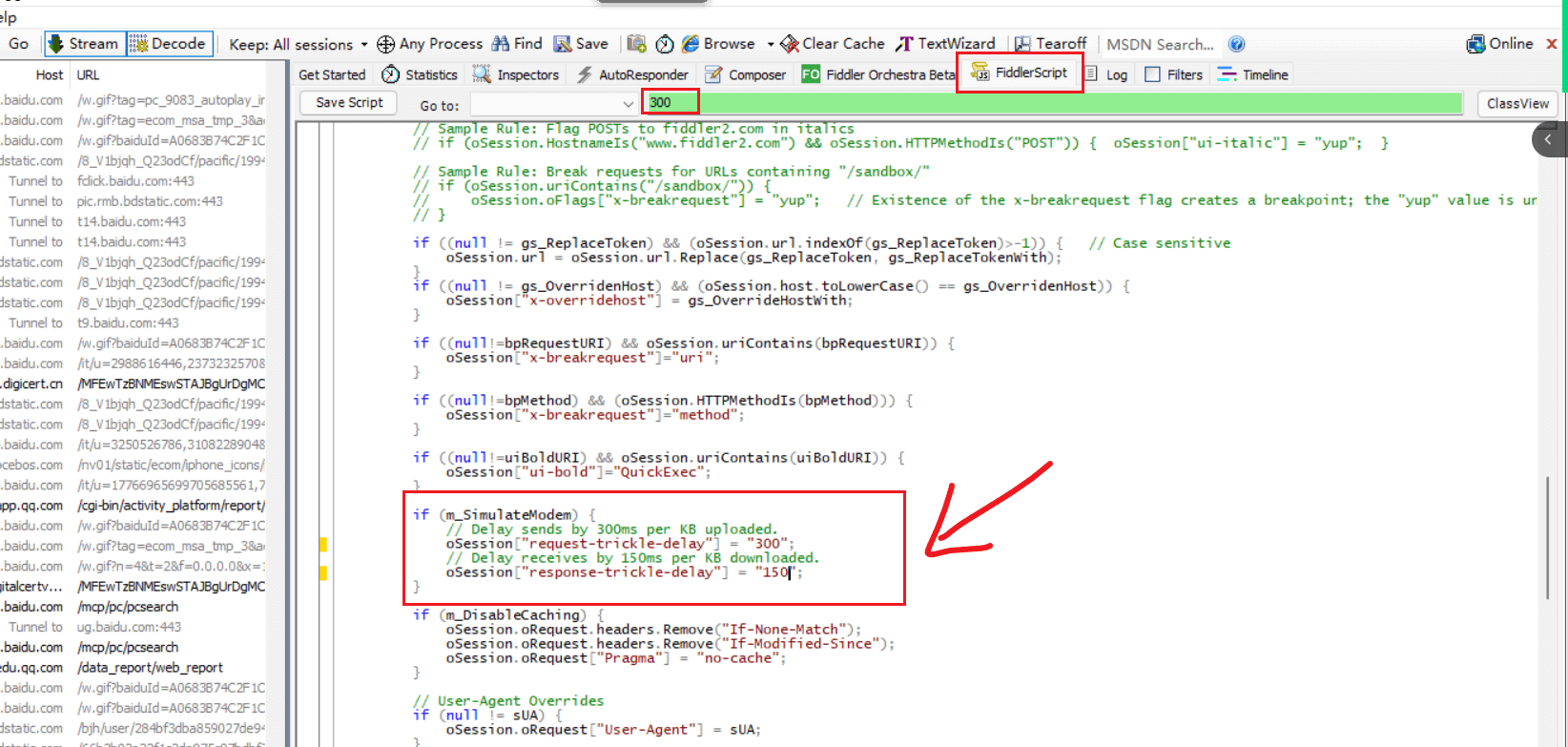The height and width of the screenshot is (747, 1568).
Task: Click the If-None-Match header removal line
Action: coord(653,630)
